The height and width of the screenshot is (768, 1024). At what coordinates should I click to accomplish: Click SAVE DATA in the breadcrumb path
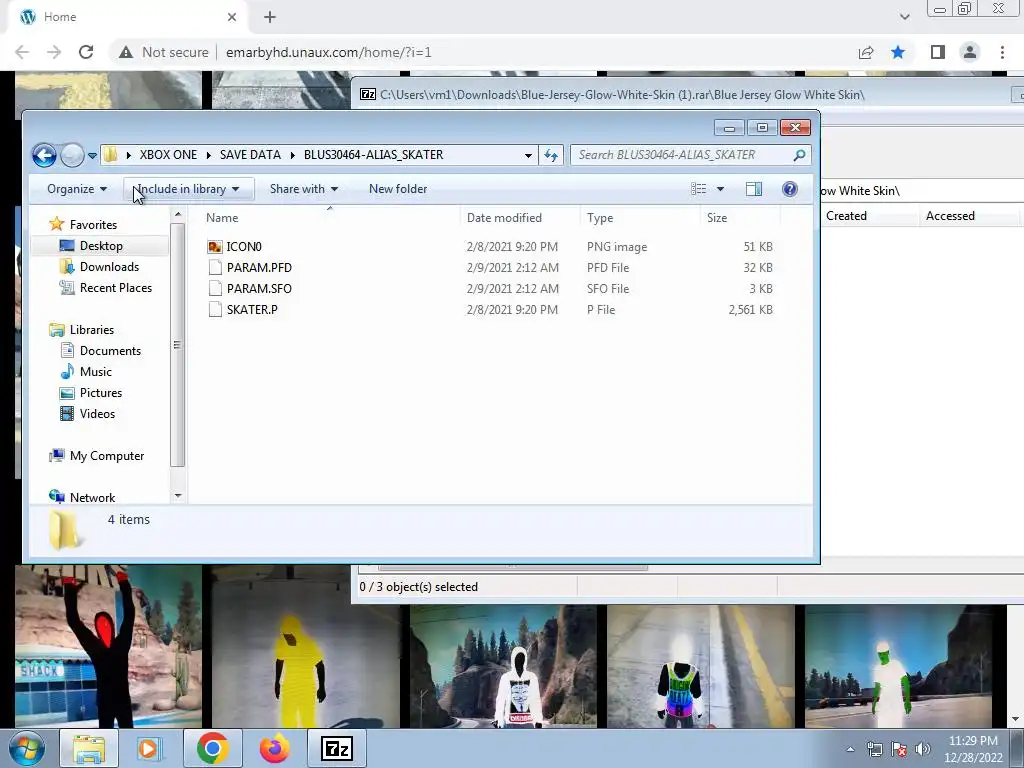click(x=250, y=155)
